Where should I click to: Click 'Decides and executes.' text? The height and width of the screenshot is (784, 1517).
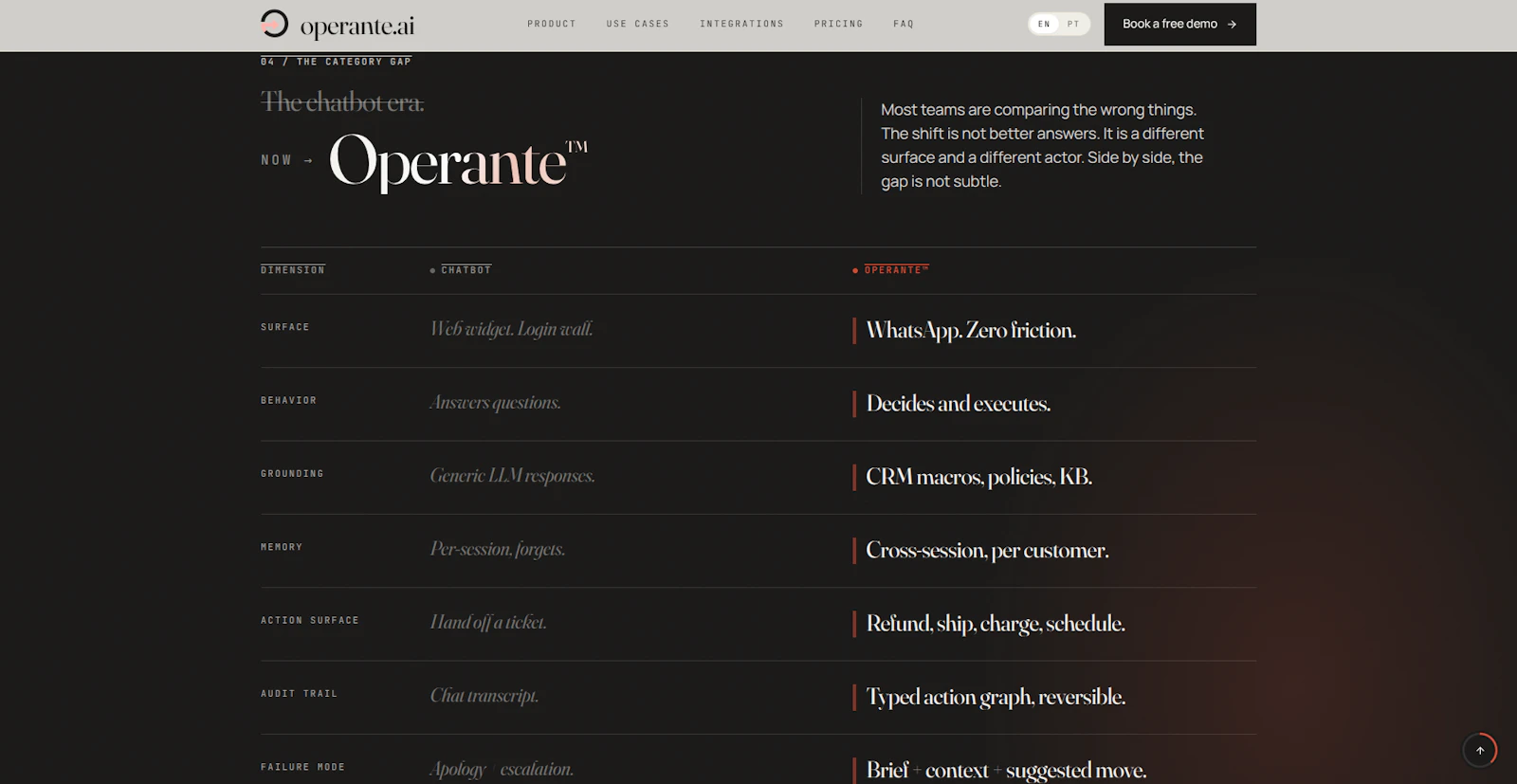click(959, 404)
